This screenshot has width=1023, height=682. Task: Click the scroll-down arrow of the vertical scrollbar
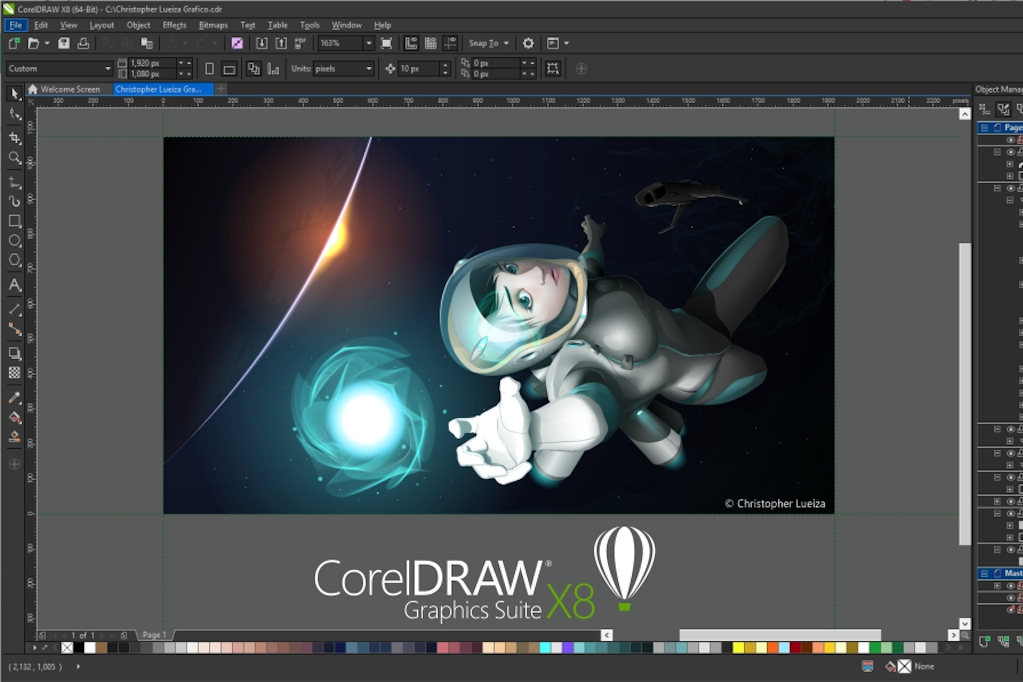(965, 624)
